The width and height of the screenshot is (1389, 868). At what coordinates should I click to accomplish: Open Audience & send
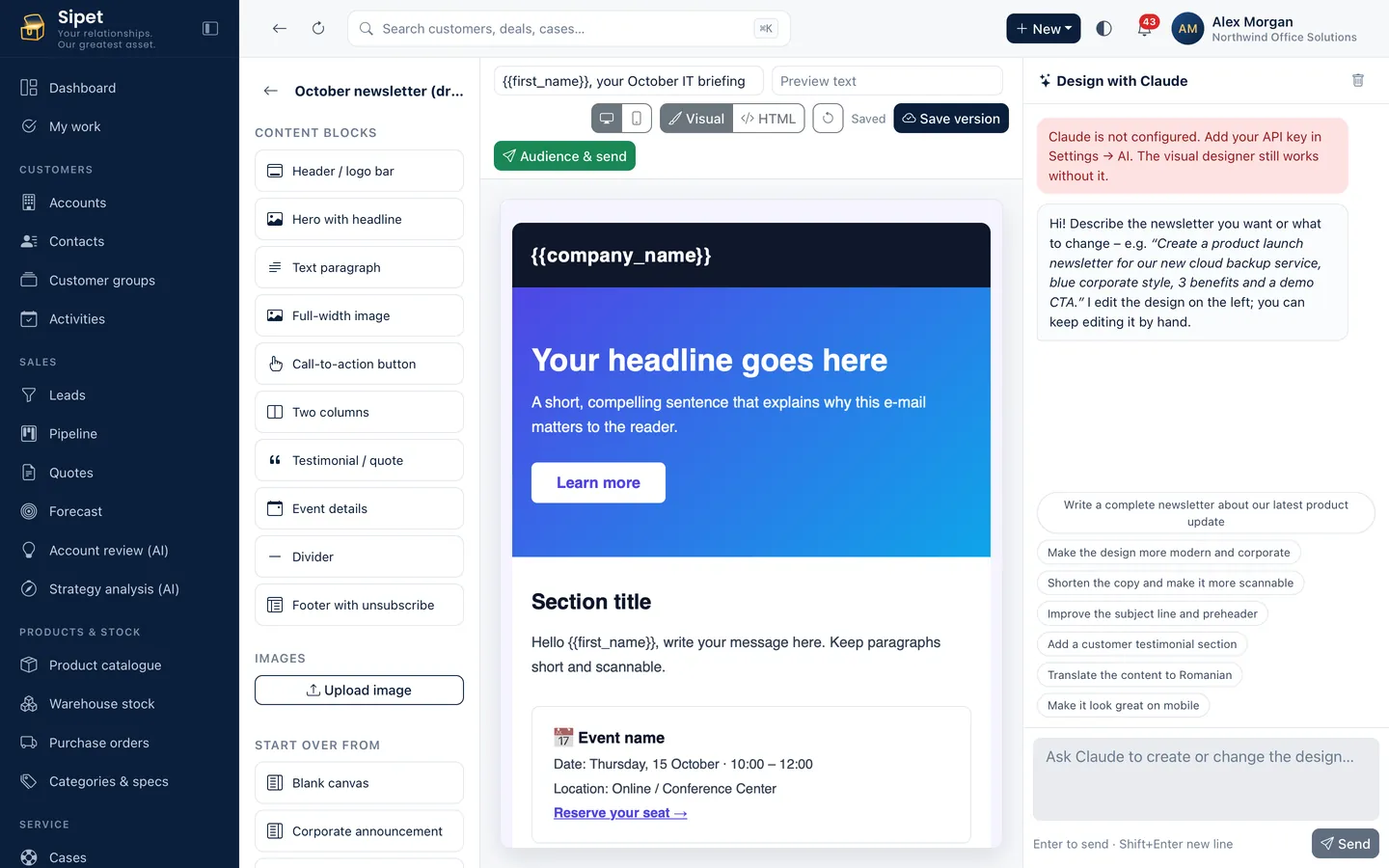point(564,156)
